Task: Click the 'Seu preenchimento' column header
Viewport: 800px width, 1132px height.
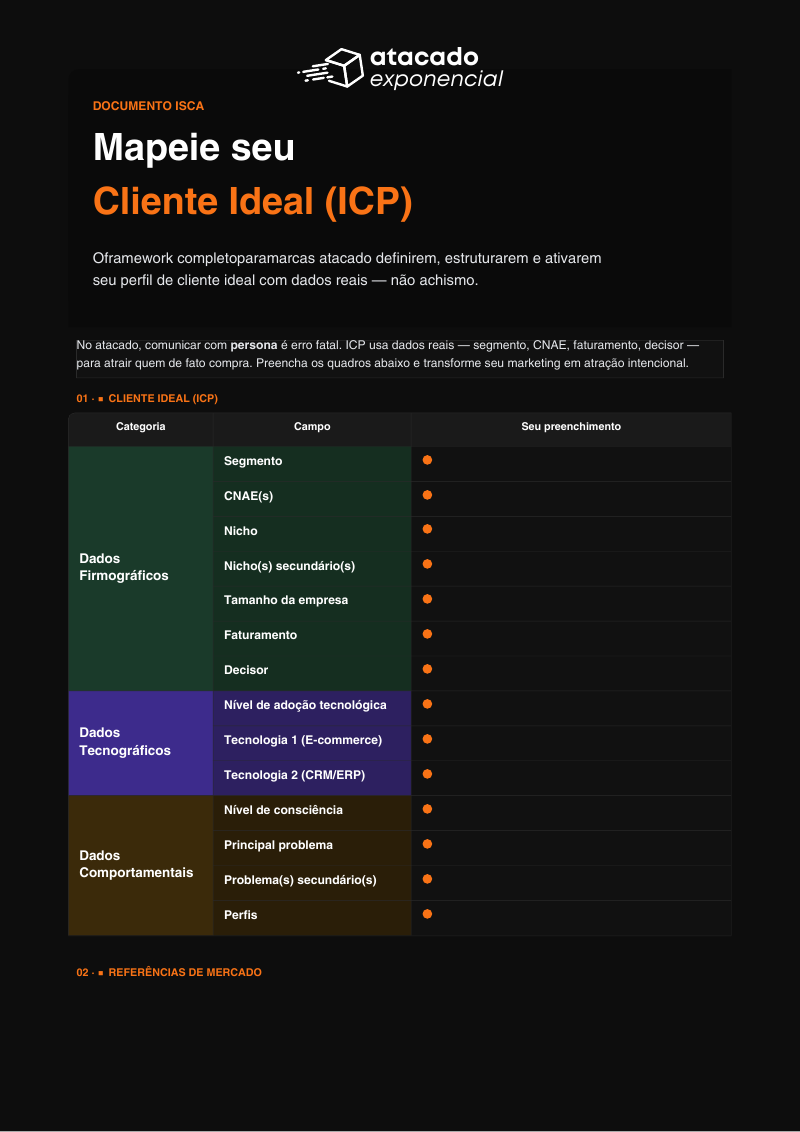Action: tap(571, 427)
